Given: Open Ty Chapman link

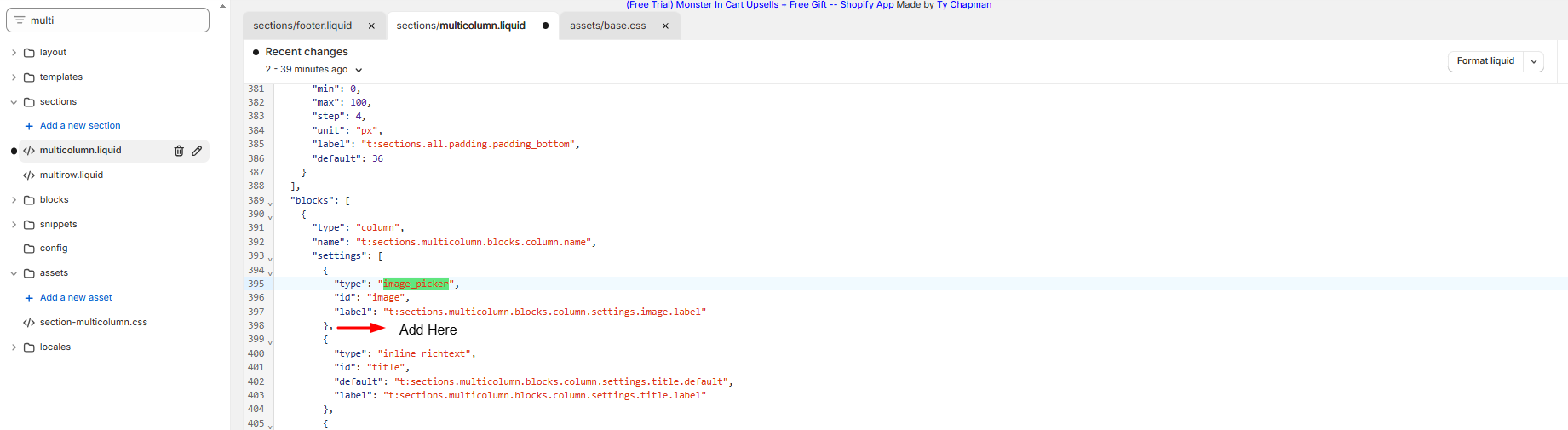Looking at the screenshot, I should coord(964,4).
